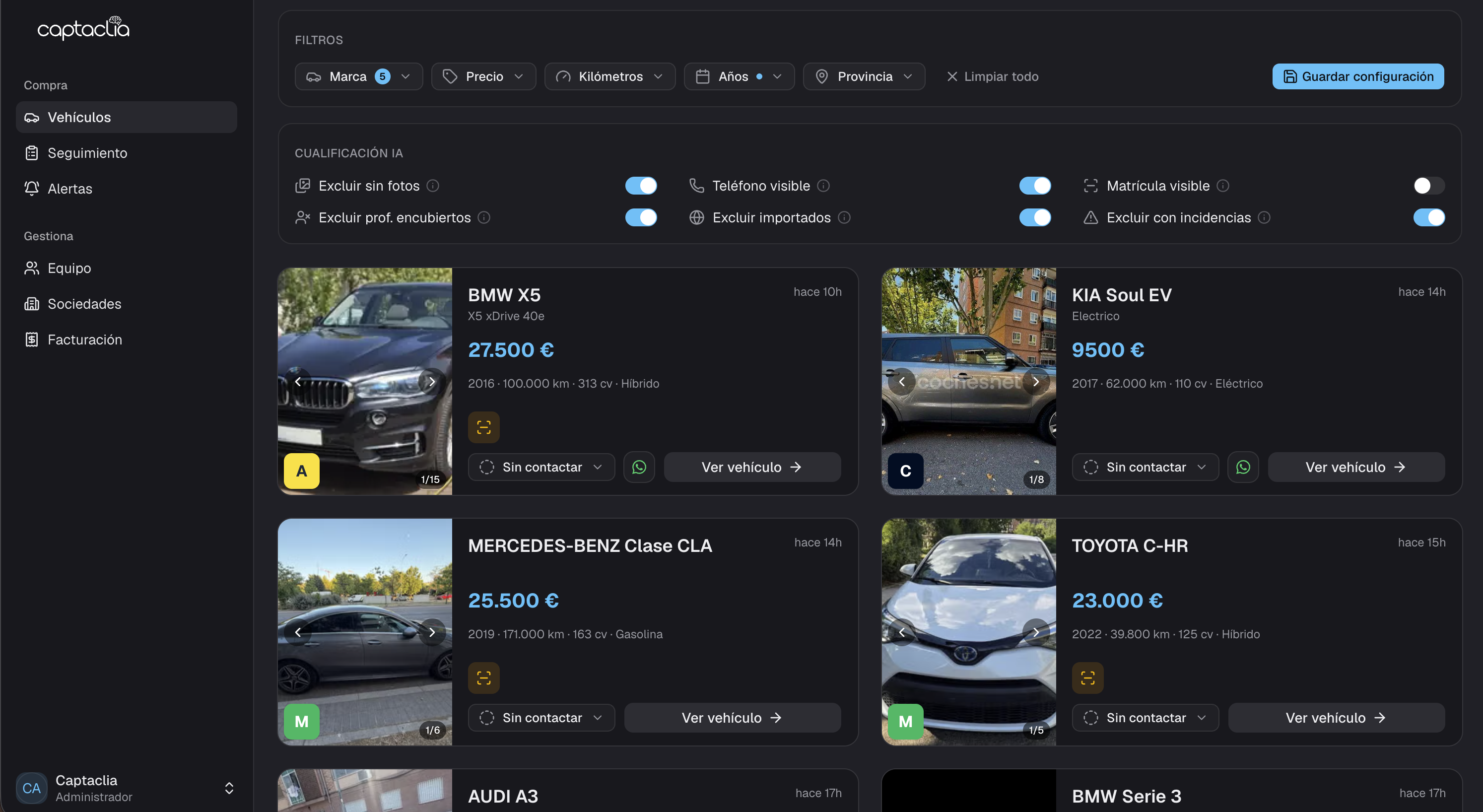Click green M badge on Mercedes-Benz Clase CLA
Viewport: 1483px width, 812px height.
(x=302, y=722)
